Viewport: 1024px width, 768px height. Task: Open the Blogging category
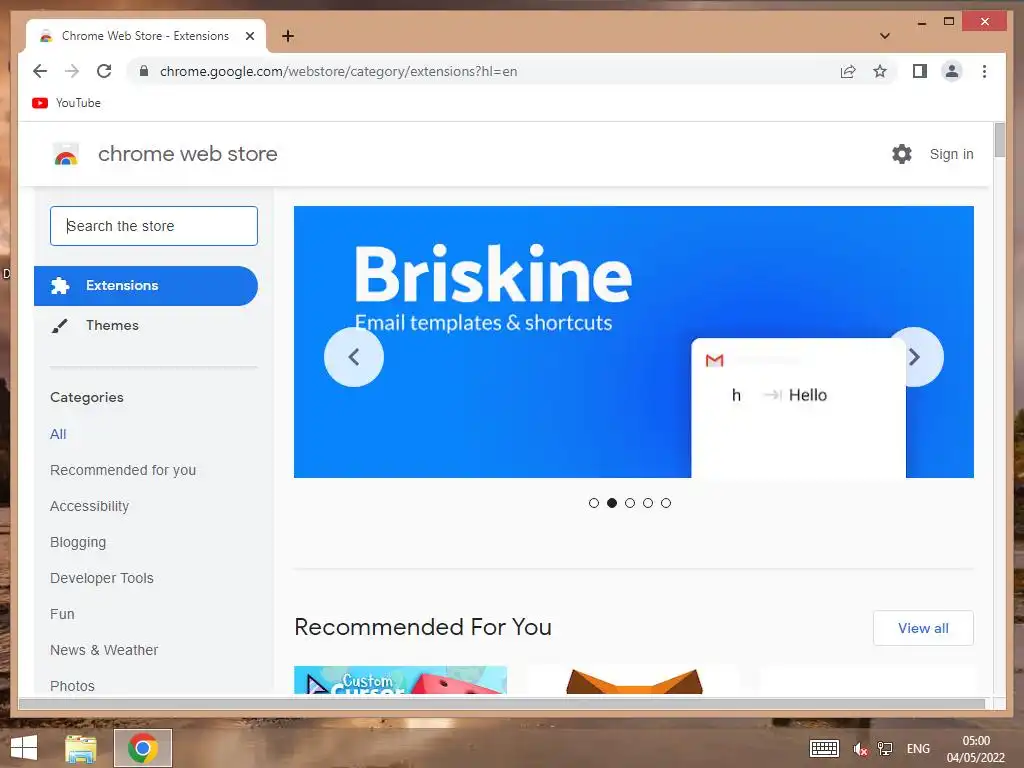click(78, 542)
